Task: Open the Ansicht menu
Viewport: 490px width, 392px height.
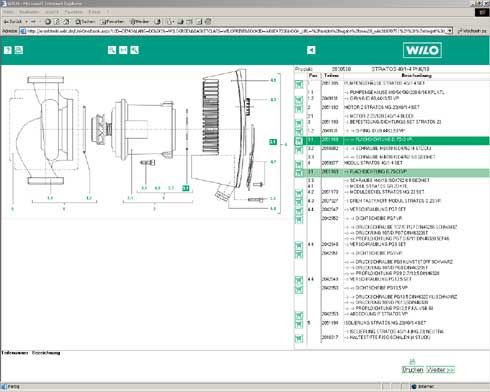Action: (x=52, y=12)
